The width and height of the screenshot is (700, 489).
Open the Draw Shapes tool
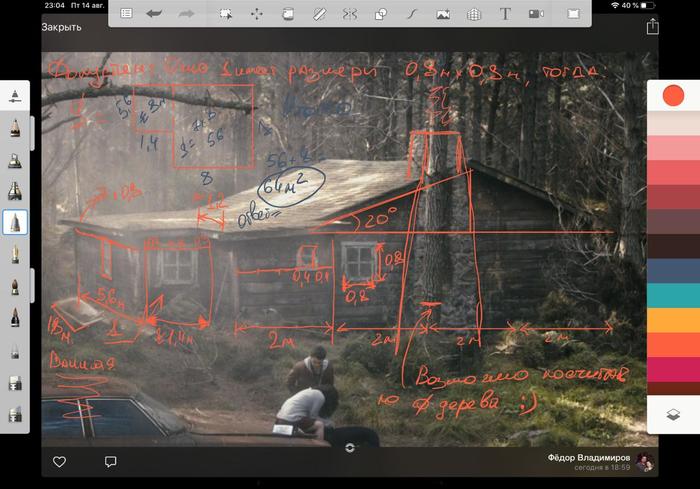381,14
